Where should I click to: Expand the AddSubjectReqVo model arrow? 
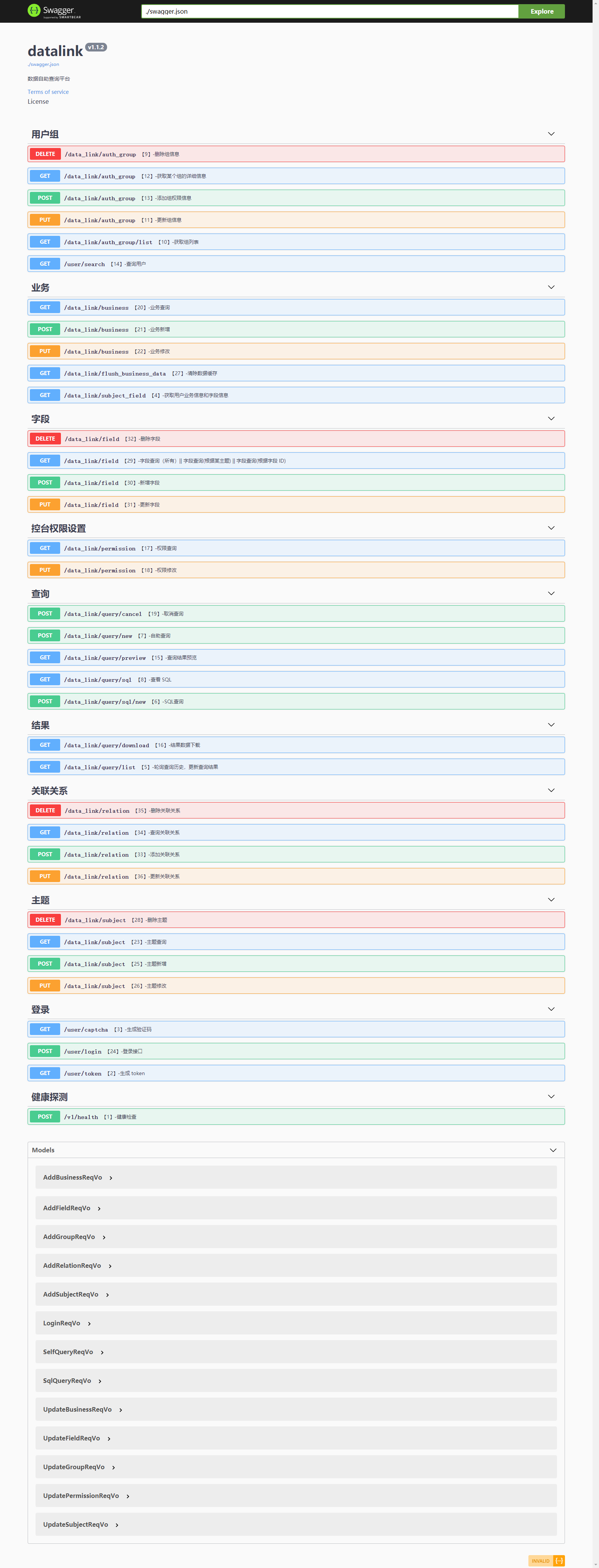pyautogui.click(x=107, y=1295)
